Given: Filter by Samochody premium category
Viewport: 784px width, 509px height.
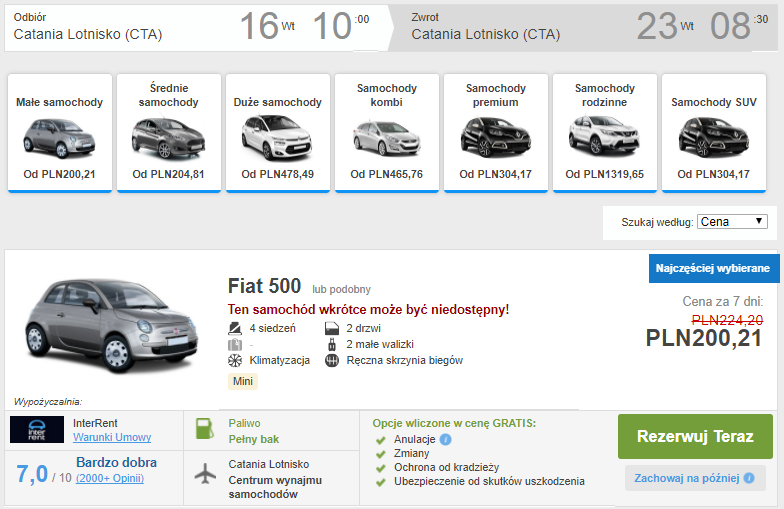Looking at the screenshot, I should (495, 130).
